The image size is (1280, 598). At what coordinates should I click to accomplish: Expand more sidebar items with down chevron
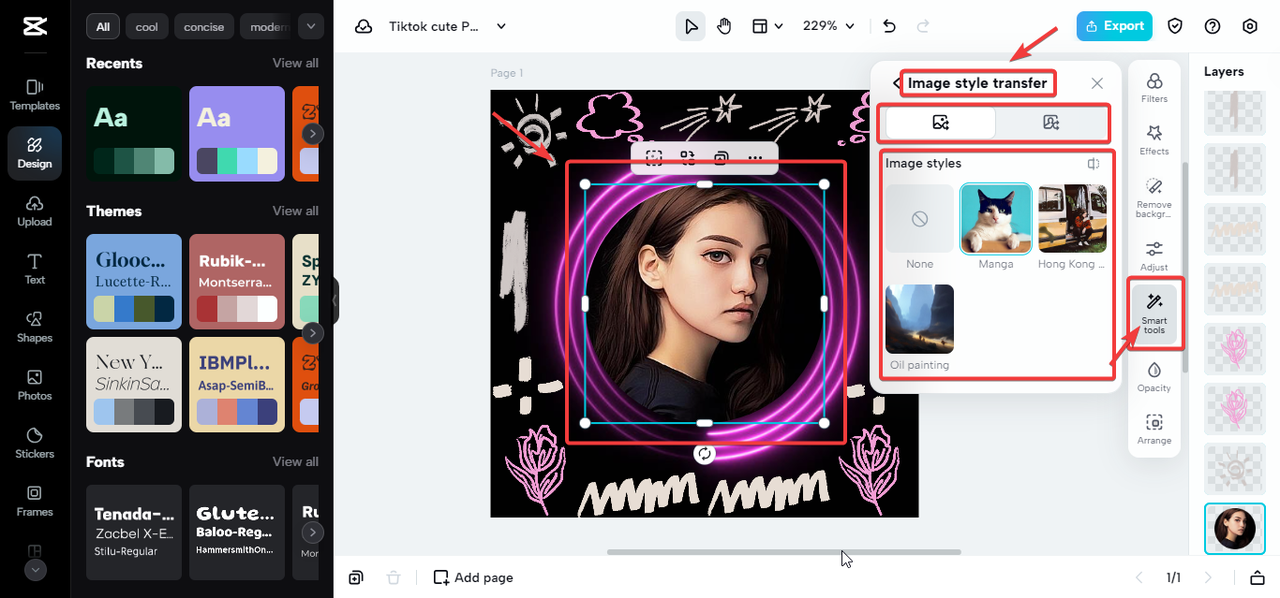tap(35, 570)
